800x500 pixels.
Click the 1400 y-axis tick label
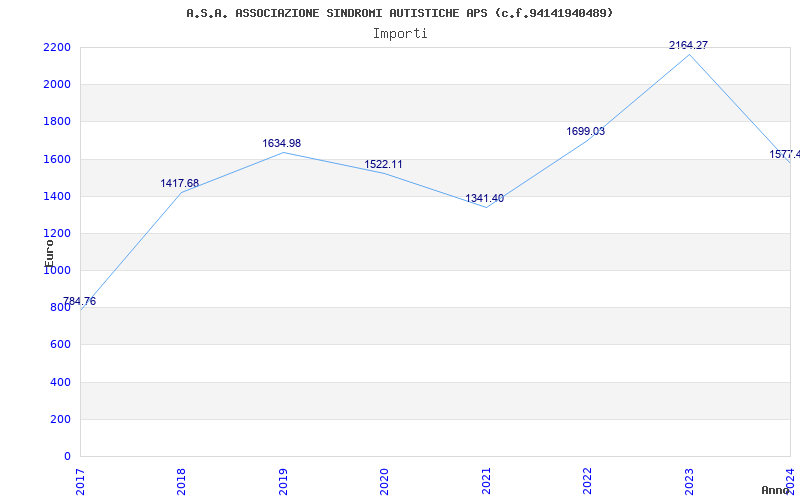click(57, 196)
